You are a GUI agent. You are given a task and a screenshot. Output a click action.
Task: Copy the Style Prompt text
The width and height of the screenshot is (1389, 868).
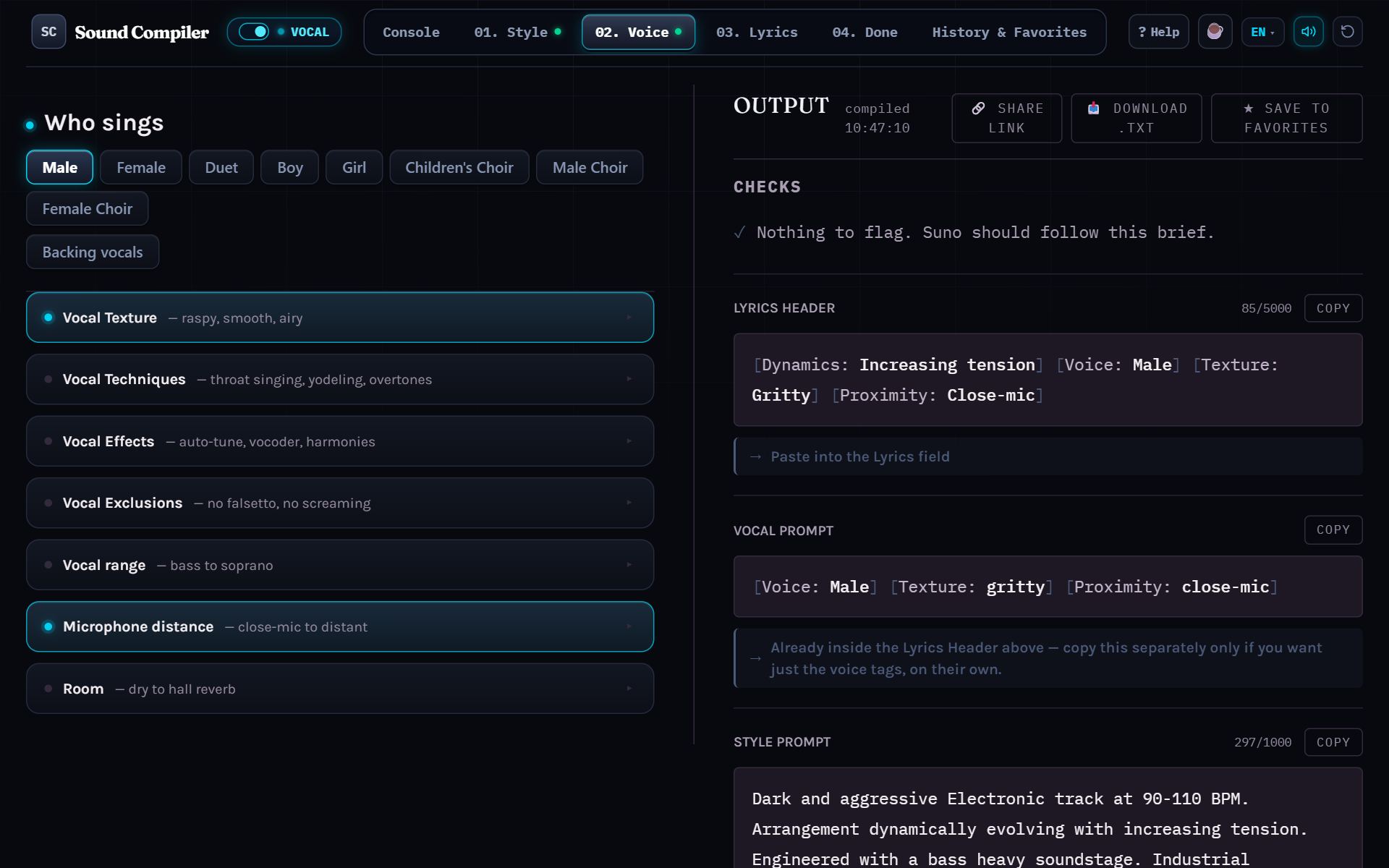pyautogui.click(x=1333, y=742)
